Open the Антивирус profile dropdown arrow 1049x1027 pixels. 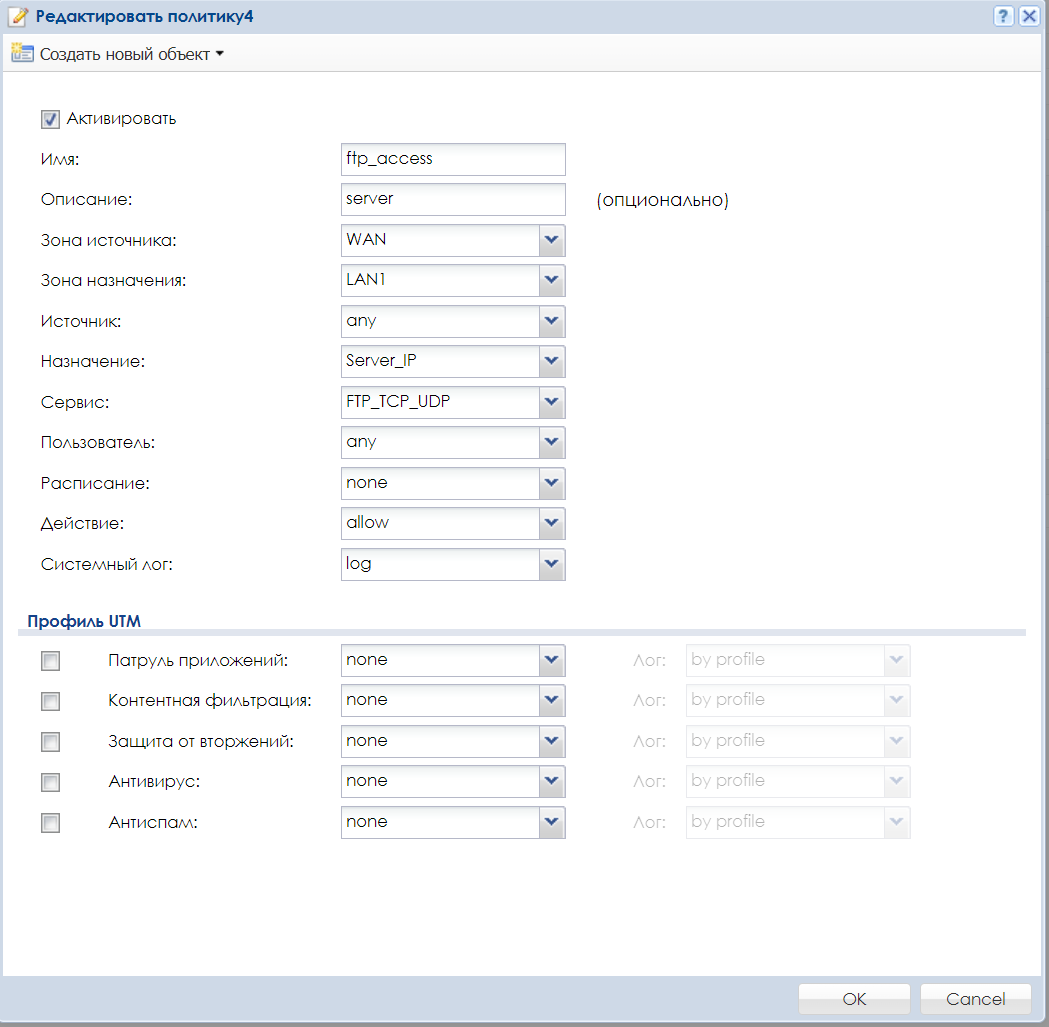[551, 781]
